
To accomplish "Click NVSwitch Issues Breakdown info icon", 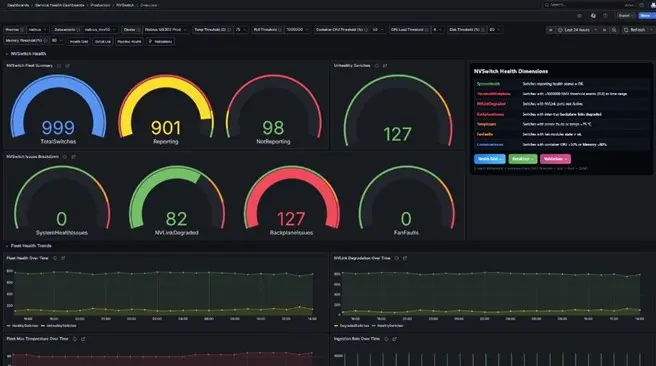I will 65,157.
